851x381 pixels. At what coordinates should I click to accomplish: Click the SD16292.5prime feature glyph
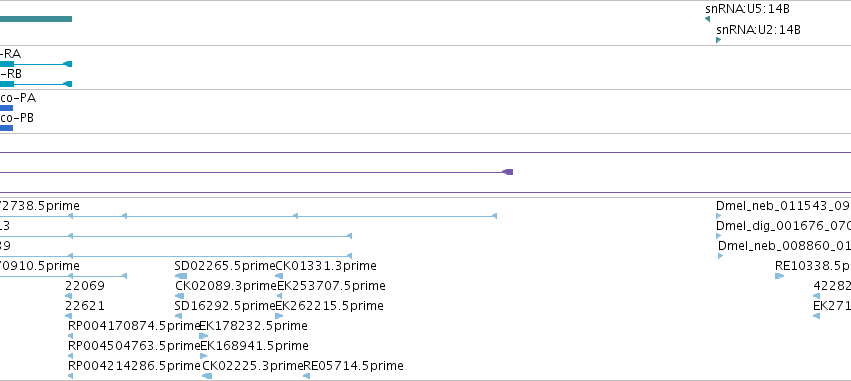pos(180,316)
